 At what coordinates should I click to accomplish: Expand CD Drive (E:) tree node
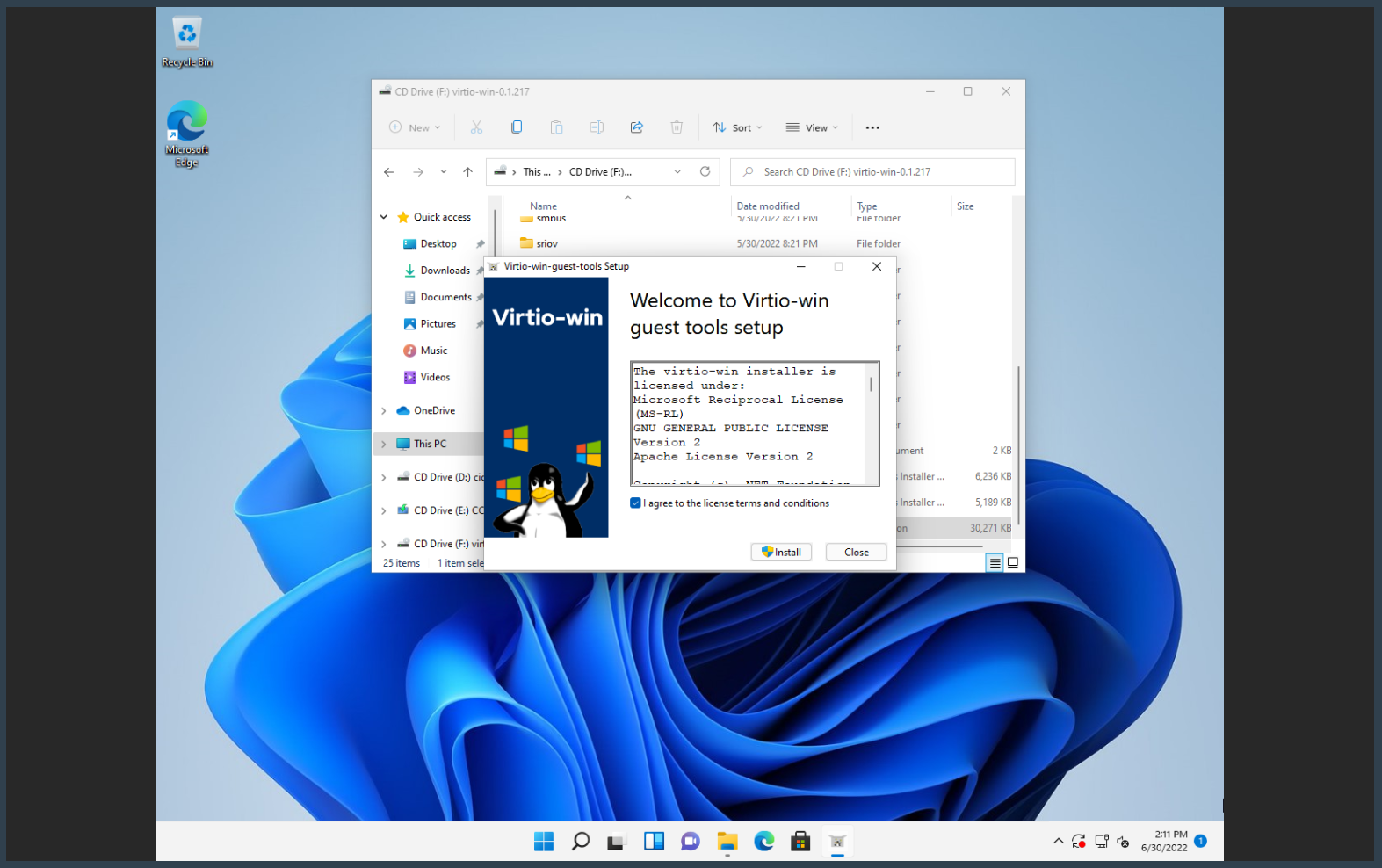(384, 510)
